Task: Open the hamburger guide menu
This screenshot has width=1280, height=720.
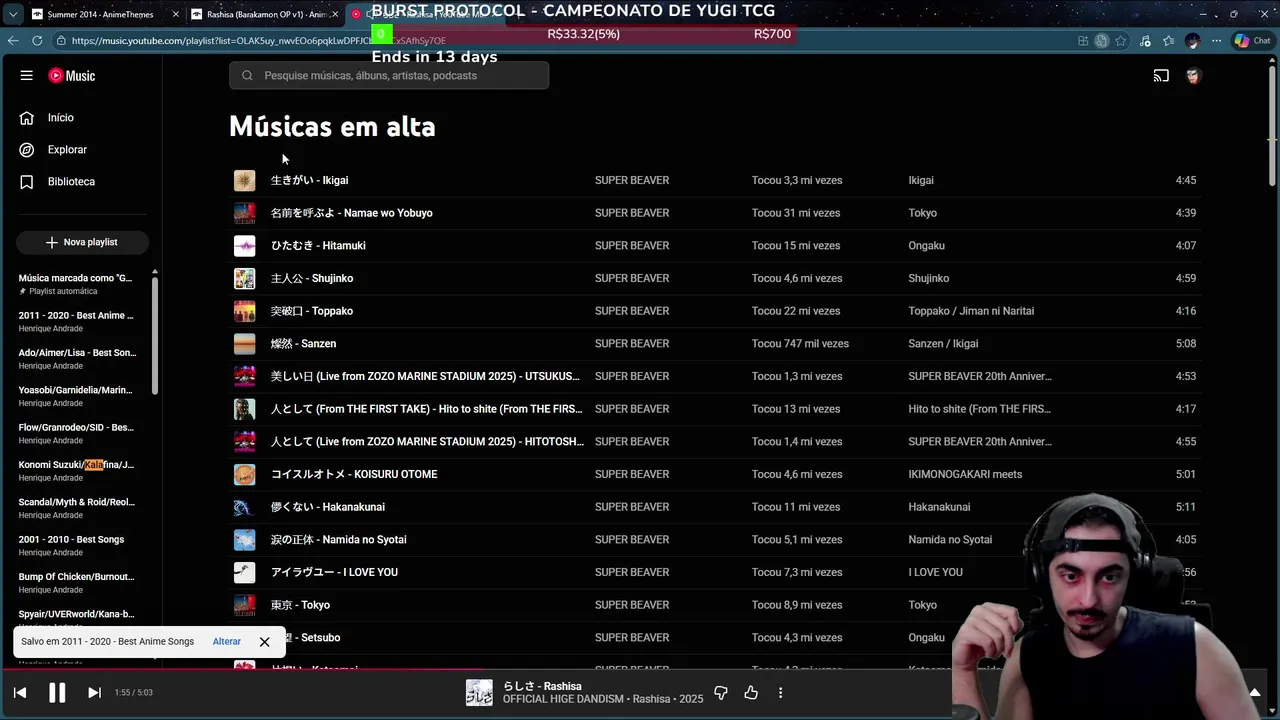Action: click(x=27, y=76)
